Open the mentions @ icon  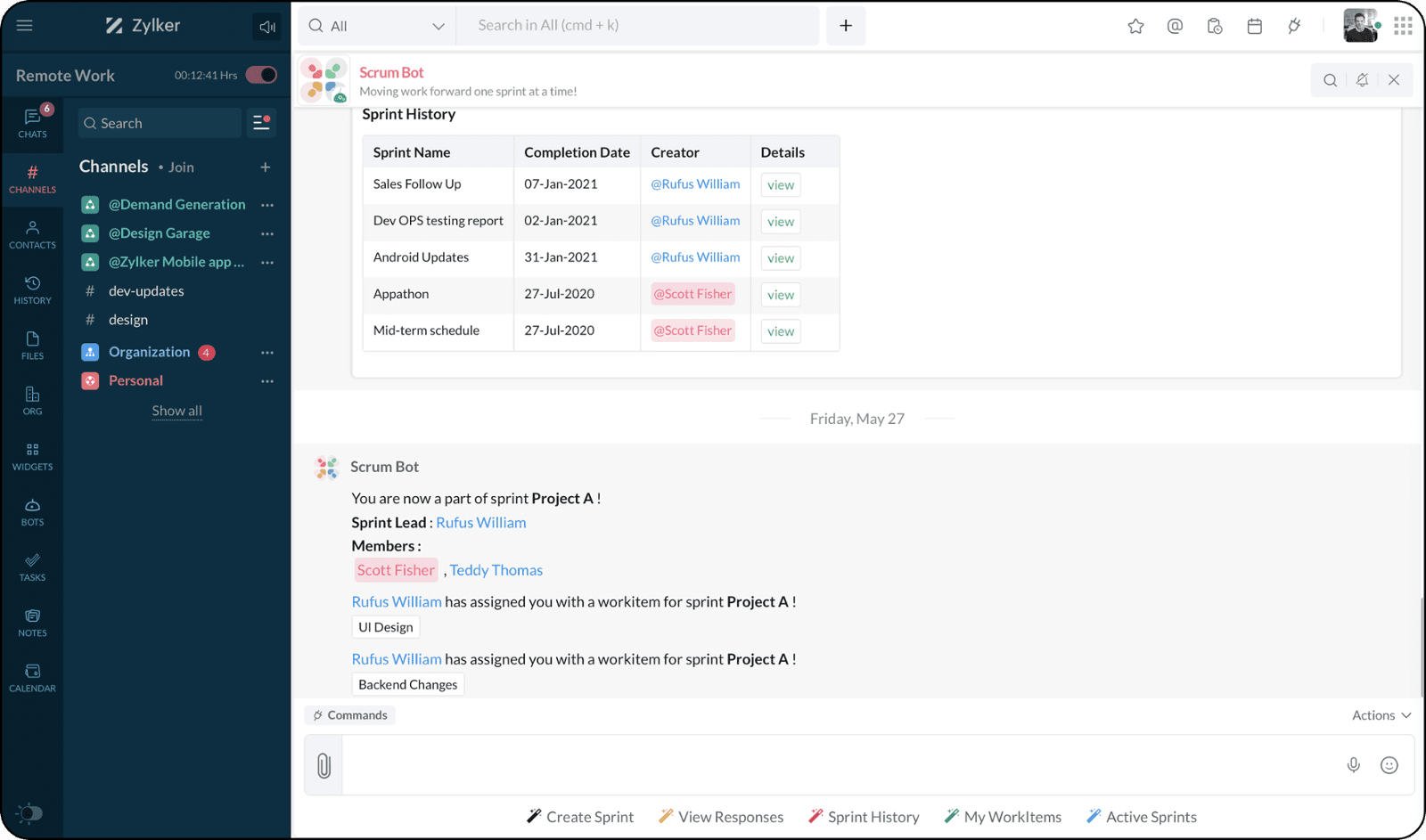[x=1175, y=27]
